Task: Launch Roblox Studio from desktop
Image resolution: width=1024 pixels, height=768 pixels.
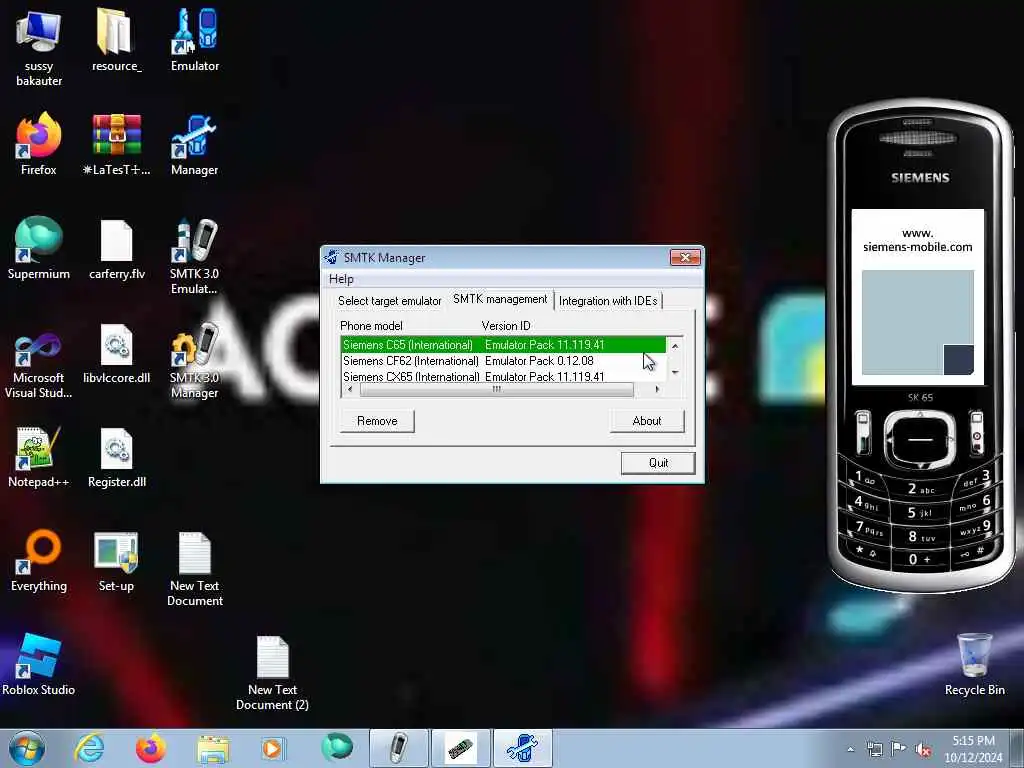Action: click(39, 665)
